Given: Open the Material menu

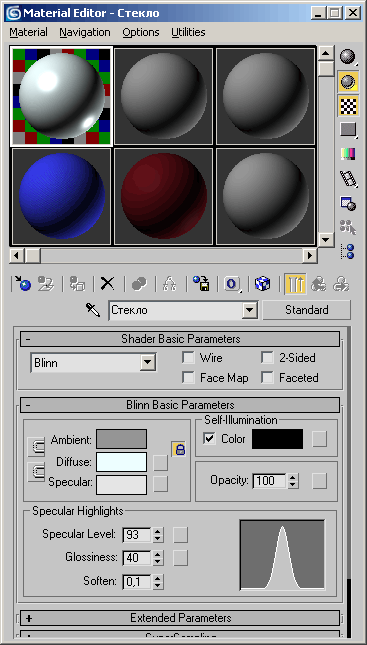Looking at the screenshot, I should (x=28, y=32).
